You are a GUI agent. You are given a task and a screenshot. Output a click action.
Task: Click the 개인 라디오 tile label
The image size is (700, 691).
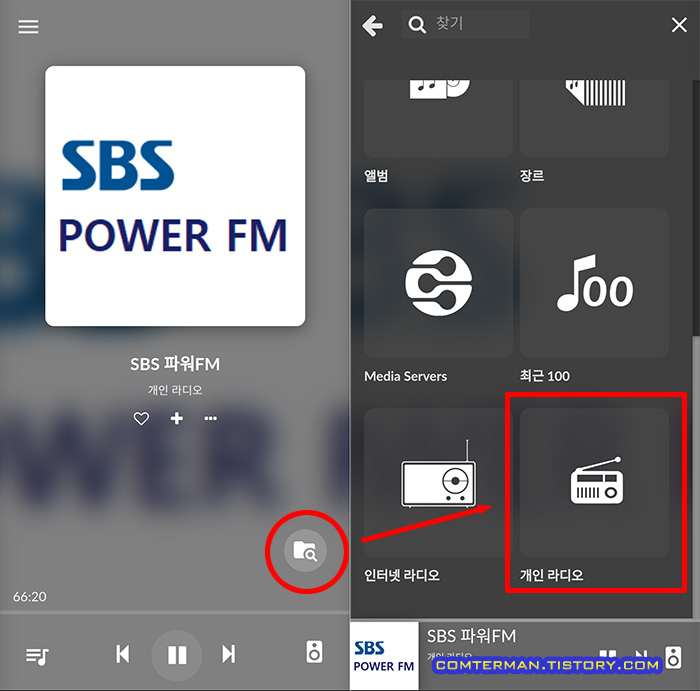click(551, 575)
